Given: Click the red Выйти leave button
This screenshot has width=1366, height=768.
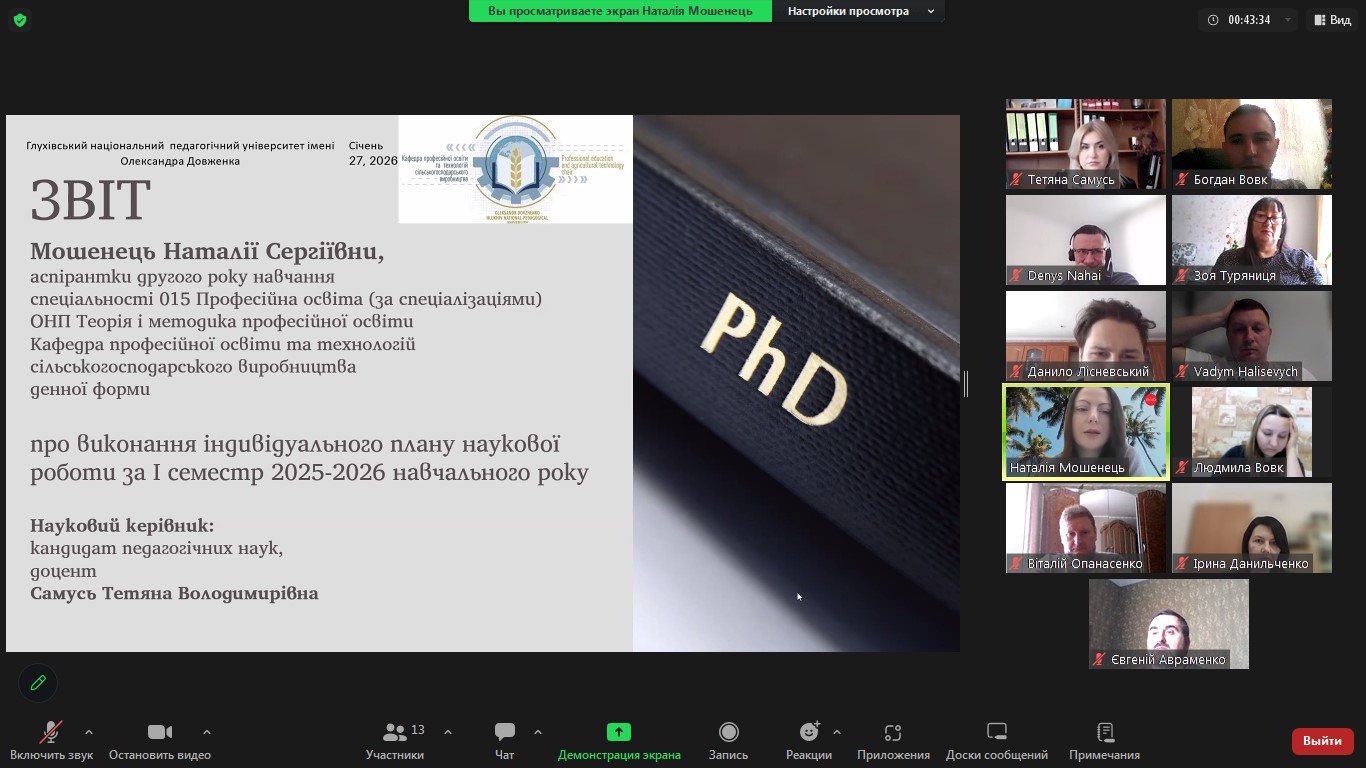Looking at the screenshot, I should [1322, 741].
